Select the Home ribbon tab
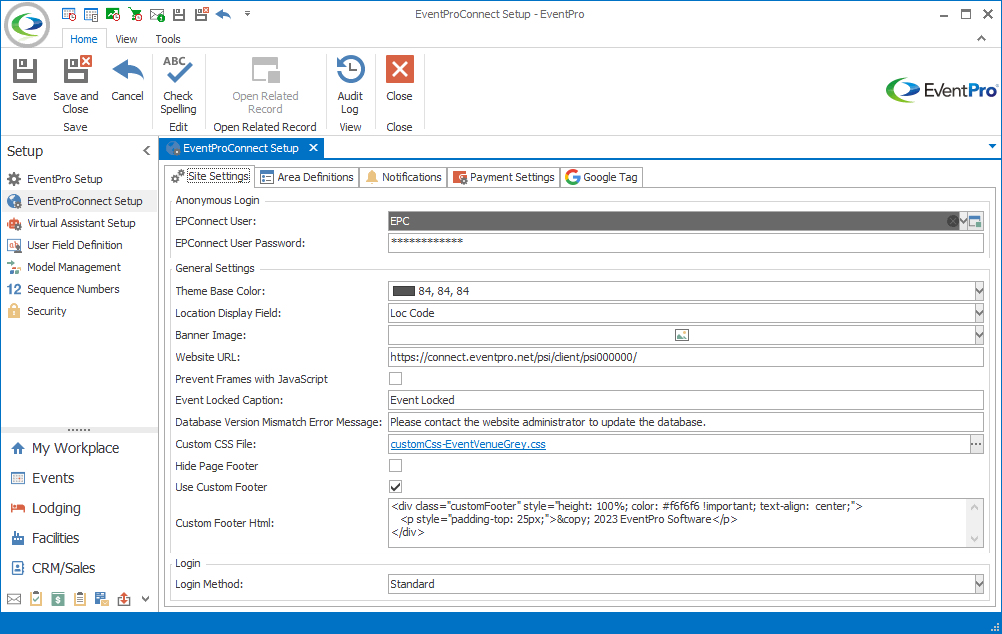1002x634 pixels. point(84,39)
